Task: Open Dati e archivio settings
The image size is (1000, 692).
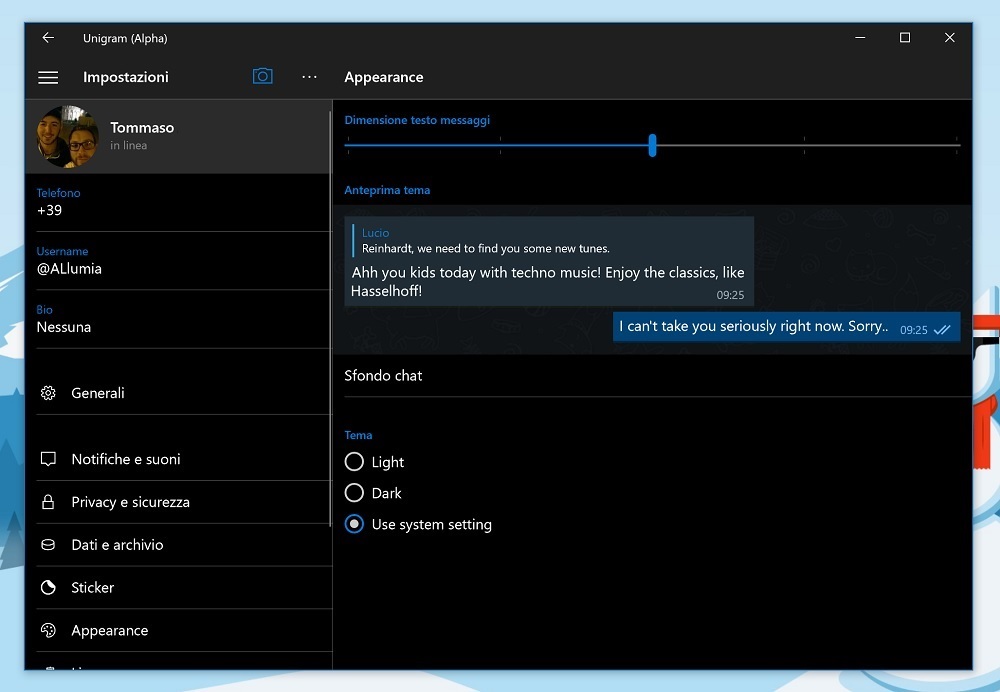Action: [x=184, y=545]
